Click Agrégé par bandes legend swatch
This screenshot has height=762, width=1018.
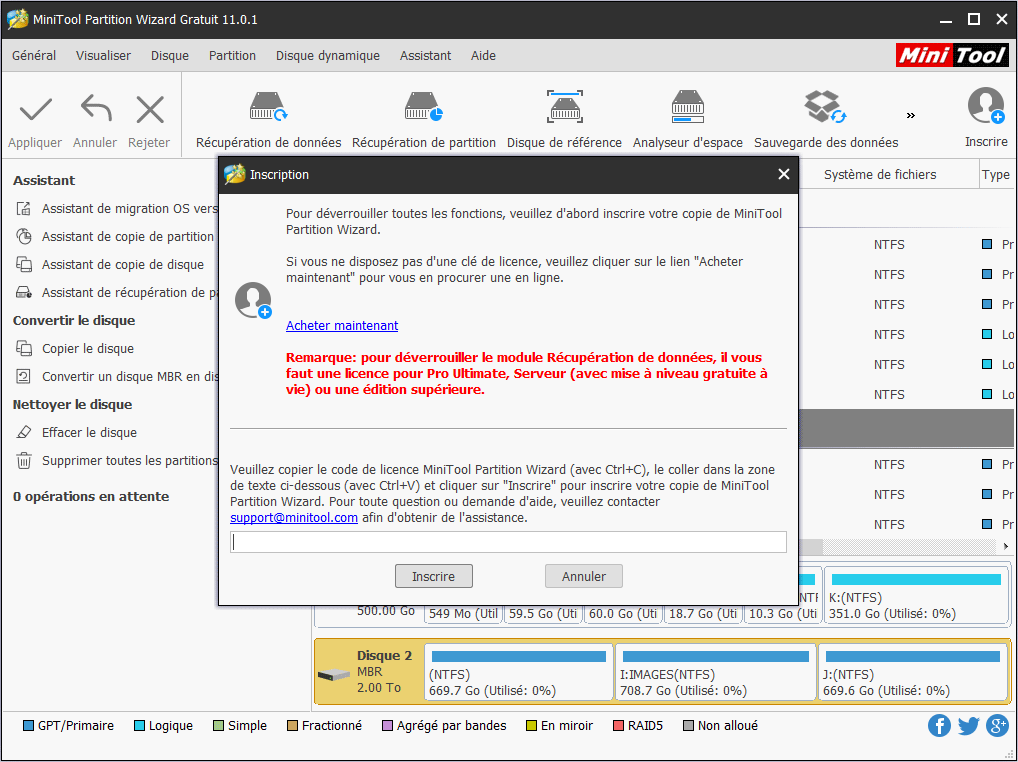point(387,726)
